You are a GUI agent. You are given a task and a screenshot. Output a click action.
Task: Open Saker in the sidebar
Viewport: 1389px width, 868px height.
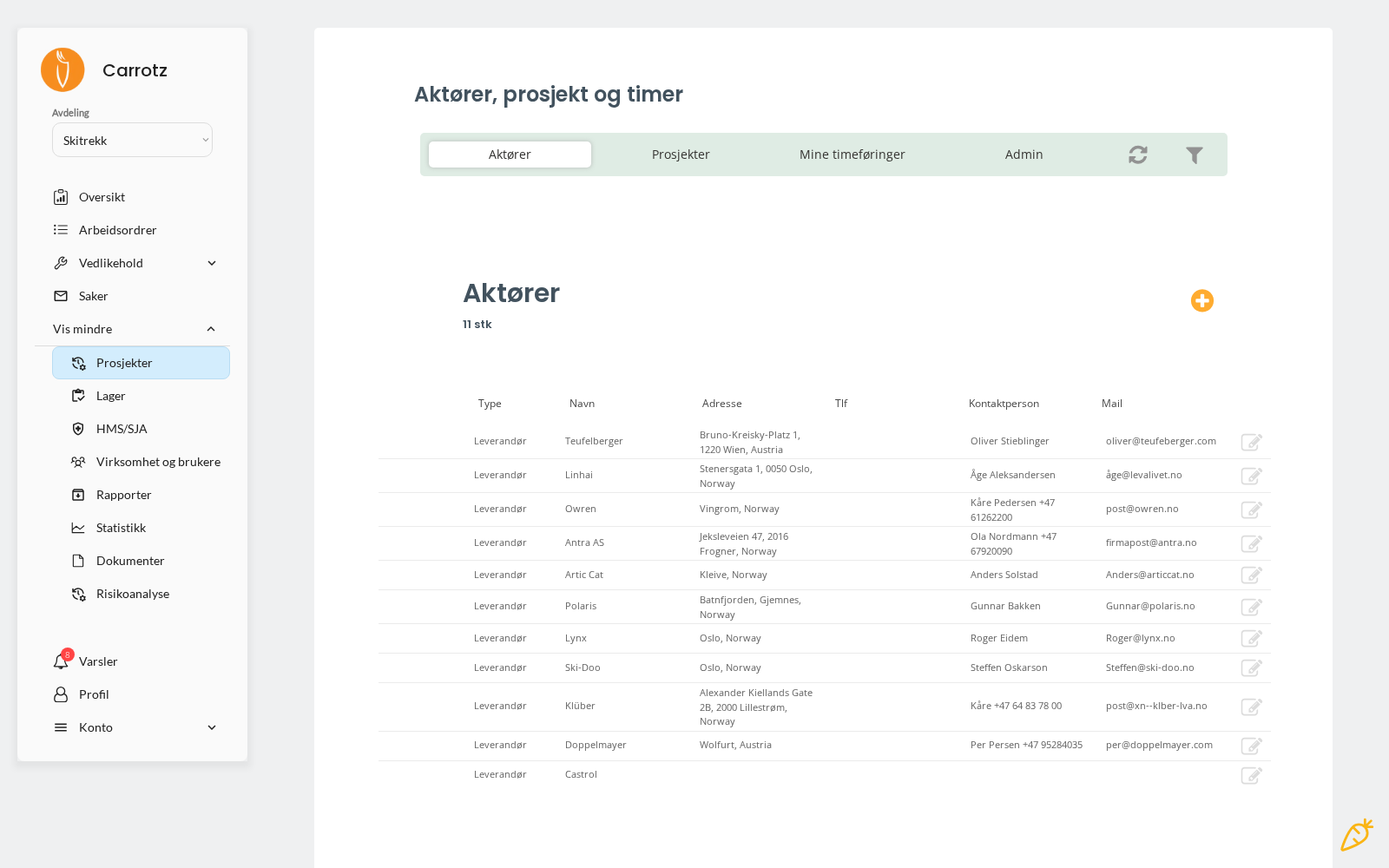[93, 296]
